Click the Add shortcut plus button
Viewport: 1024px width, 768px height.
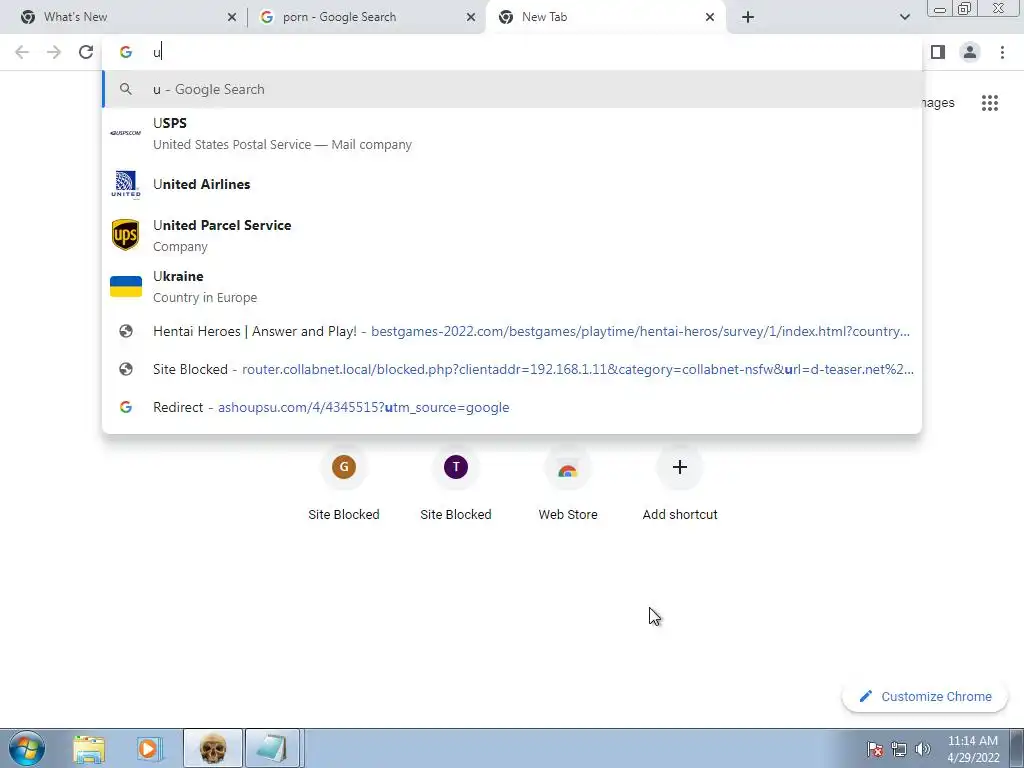[x=680, y=467]
